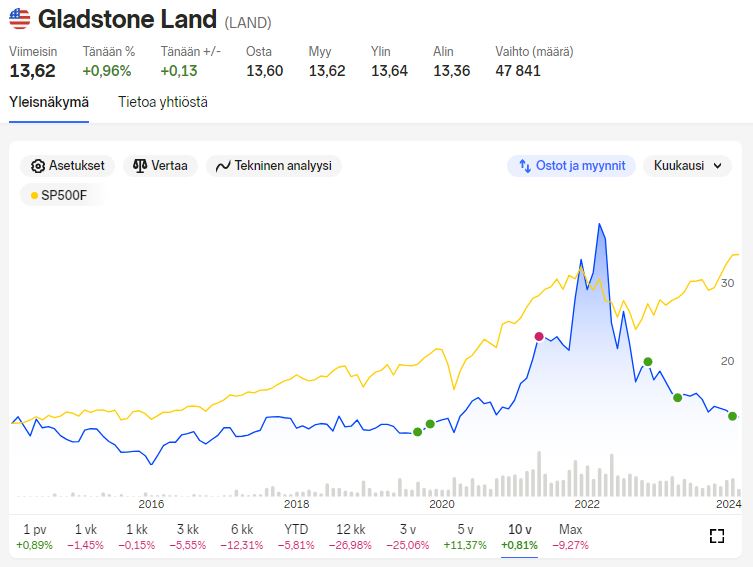753x567 pixels.
Task: Click the 20 price axis label
Action: pyautogui.click(x=728, y=361)
